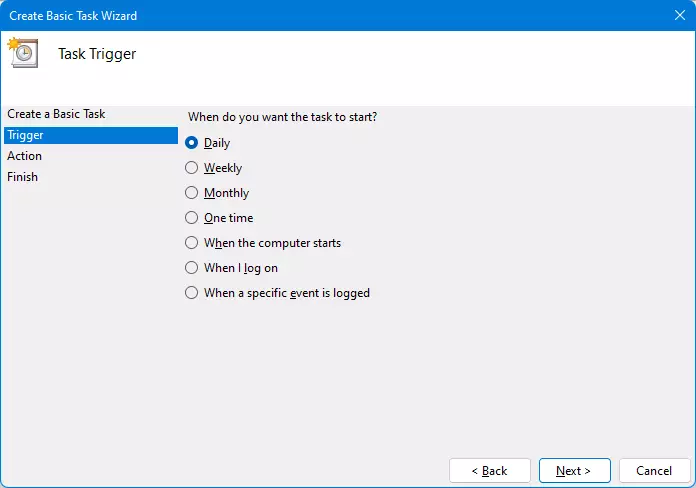
Task: Click the Next button to continue
Action: click(x=574, y=470)
